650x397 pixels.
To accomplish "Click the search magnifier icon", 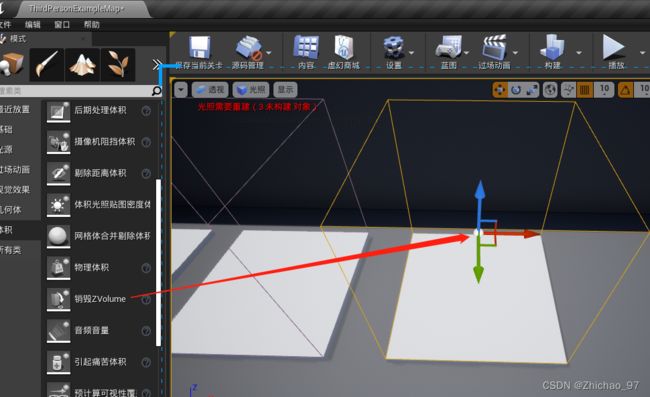I will [x=157, y=91].
